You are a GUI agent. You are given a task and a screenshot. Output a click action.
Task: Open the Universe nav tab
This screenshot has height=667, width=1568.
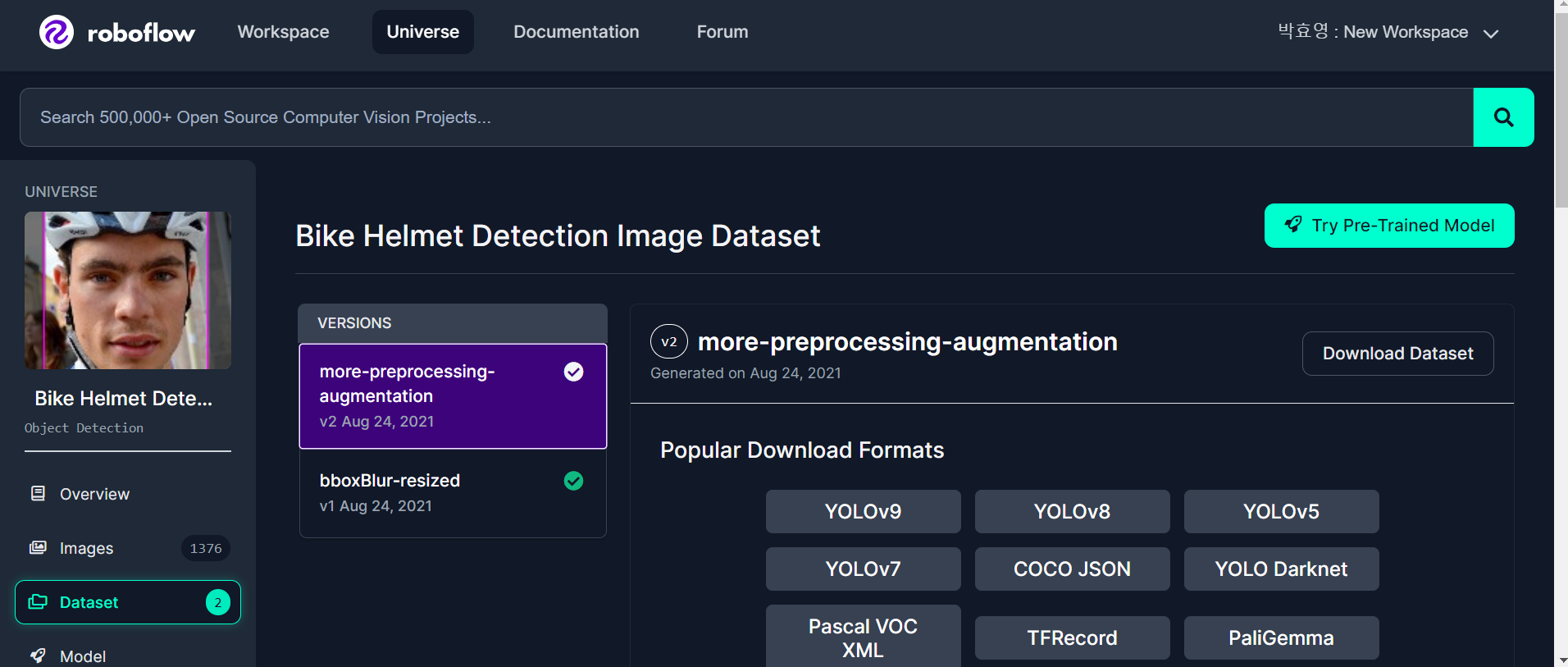click(423, 32)
